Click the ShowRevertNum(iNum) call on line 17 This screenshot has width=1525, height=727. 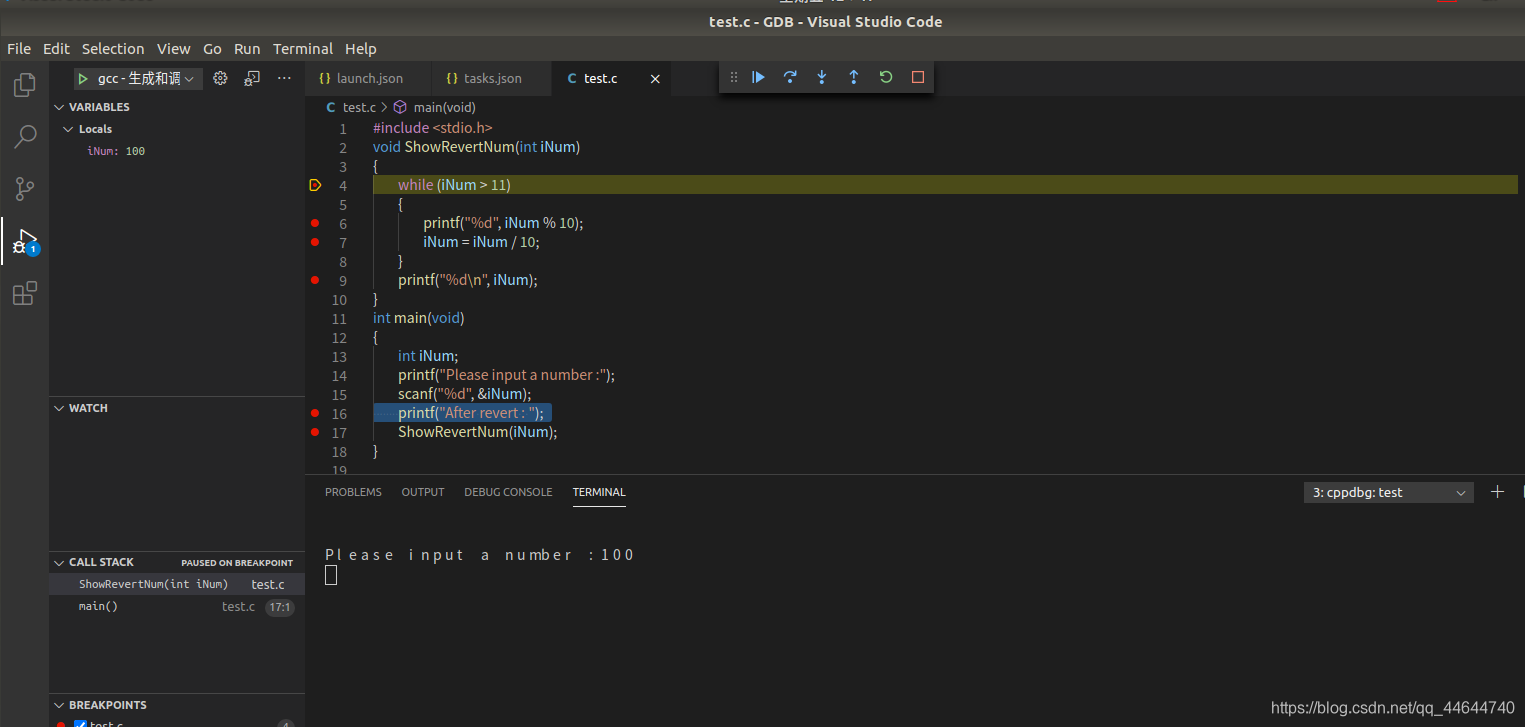pyautogui.click(x=477, y=432)
